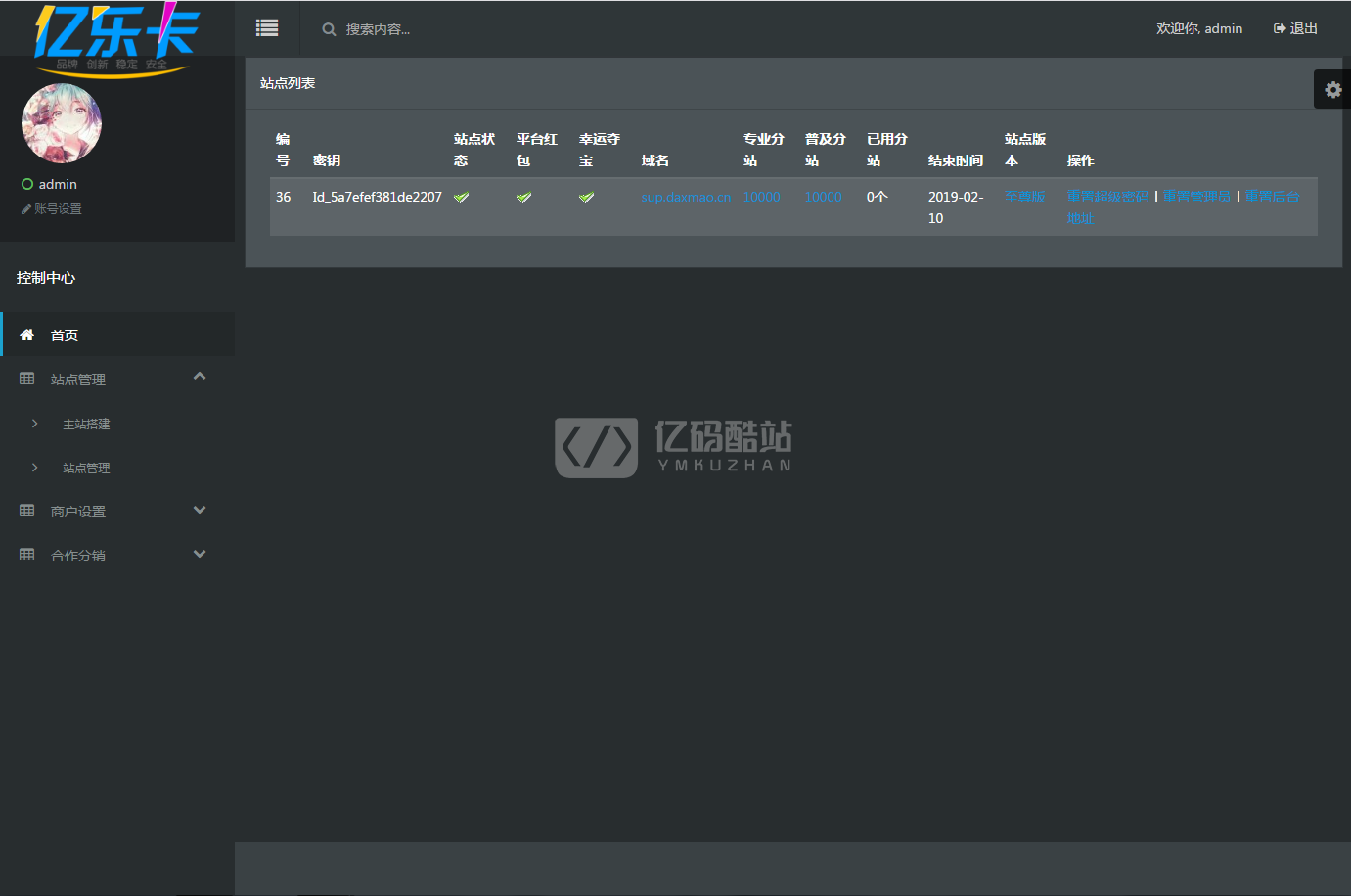Open the 站点管理 submenu item
The height and width of the screenshot is (896, 1351).
pos(86,468)
